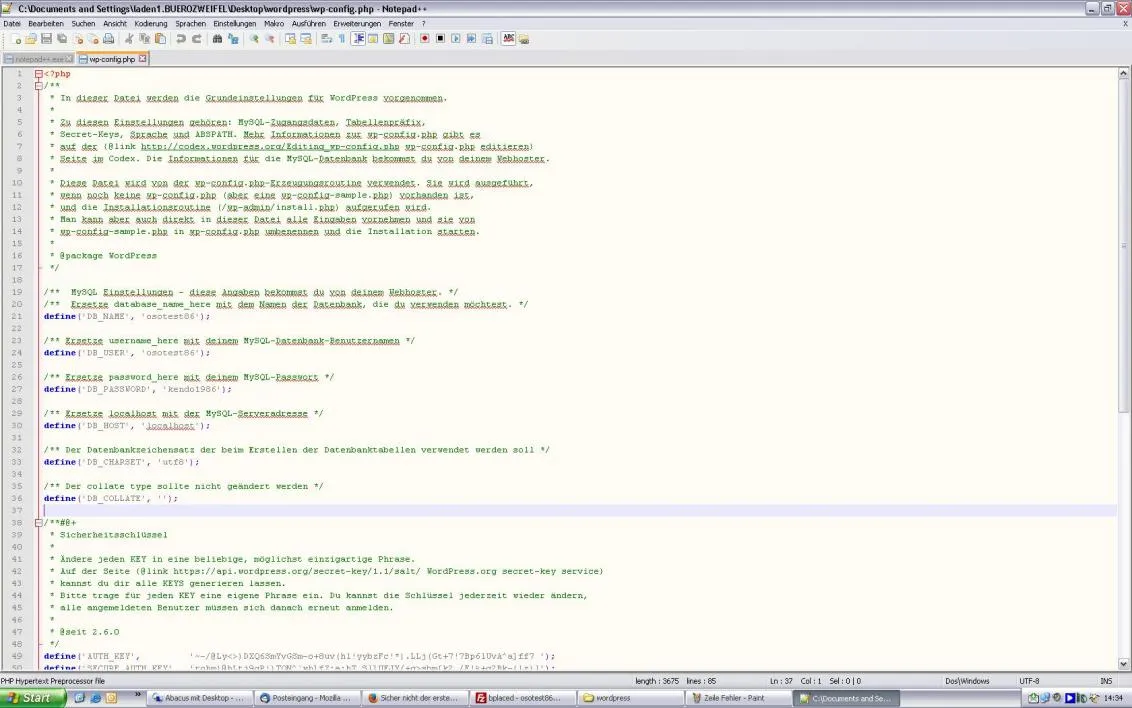Open the Fenster menu
The width and height of the screenshot is (1132, 708).
click(x=401, y=24)
